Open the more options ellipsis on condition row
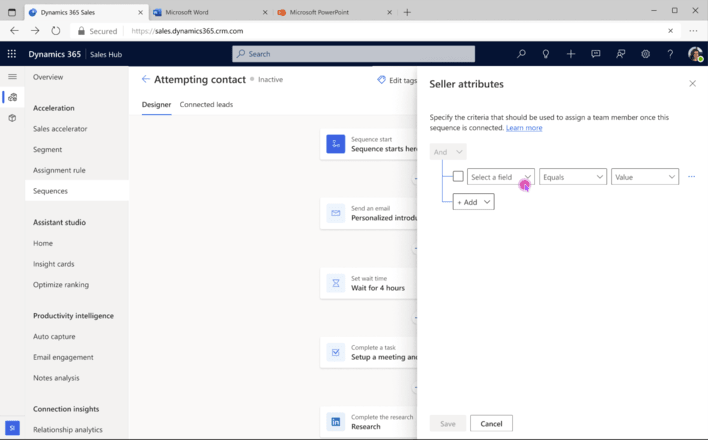Image resolution: width=708 pixels, height=440 pixels. pyautogui.click(x=691, y=177)
